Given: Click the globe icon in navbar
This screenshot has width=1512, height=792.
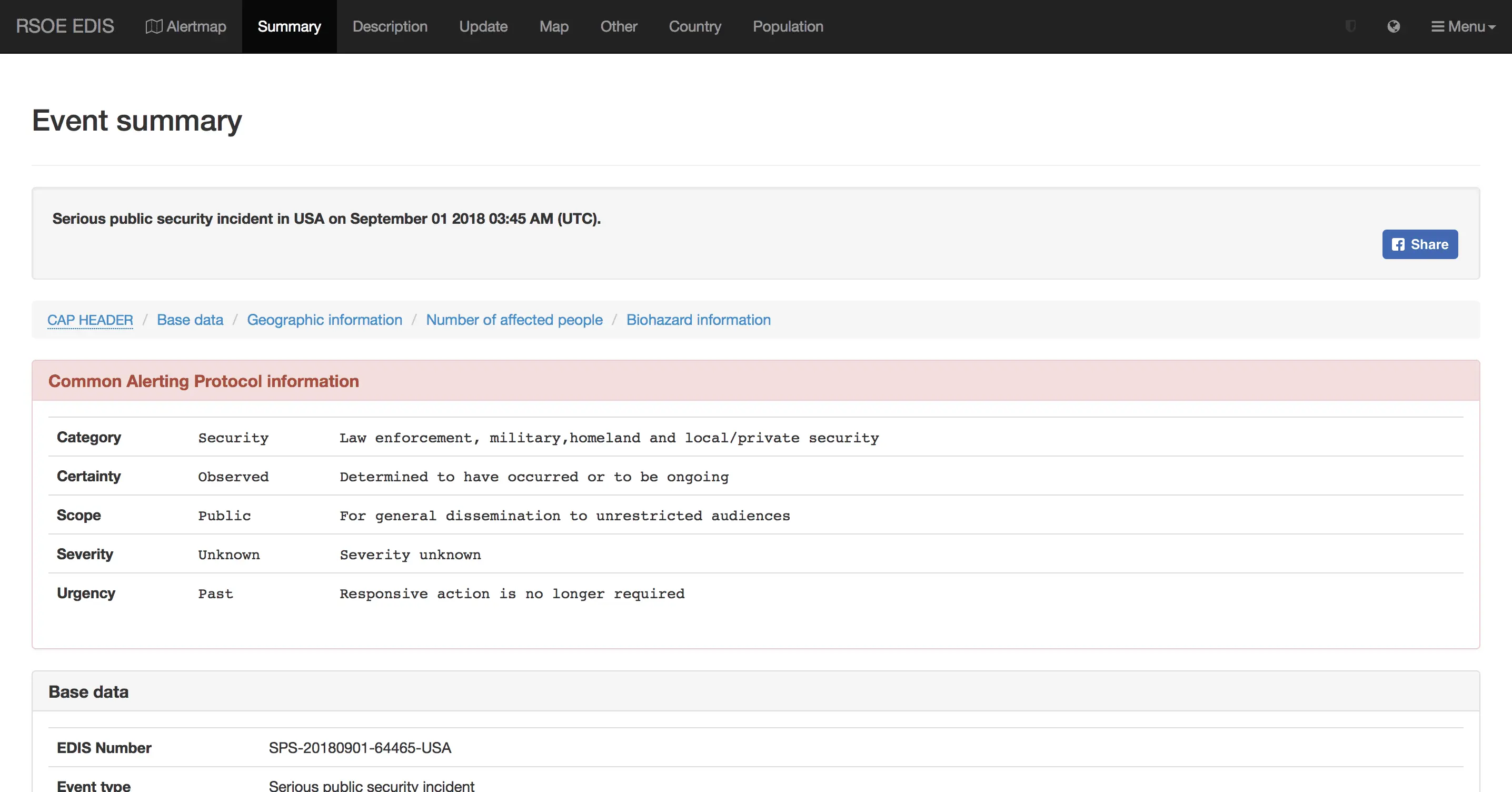Looking at the screenshot, I should (x=1394, y=26).
